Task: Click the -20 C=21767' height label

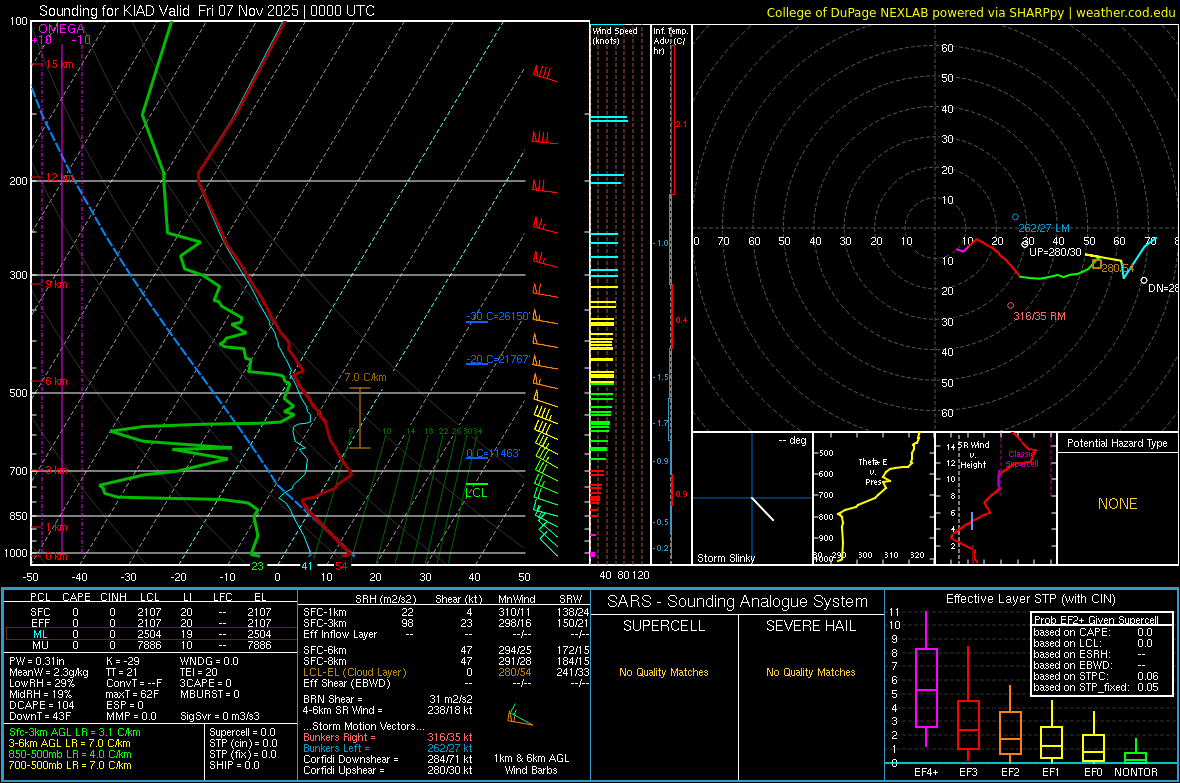Action: click(x=497, y=360)
